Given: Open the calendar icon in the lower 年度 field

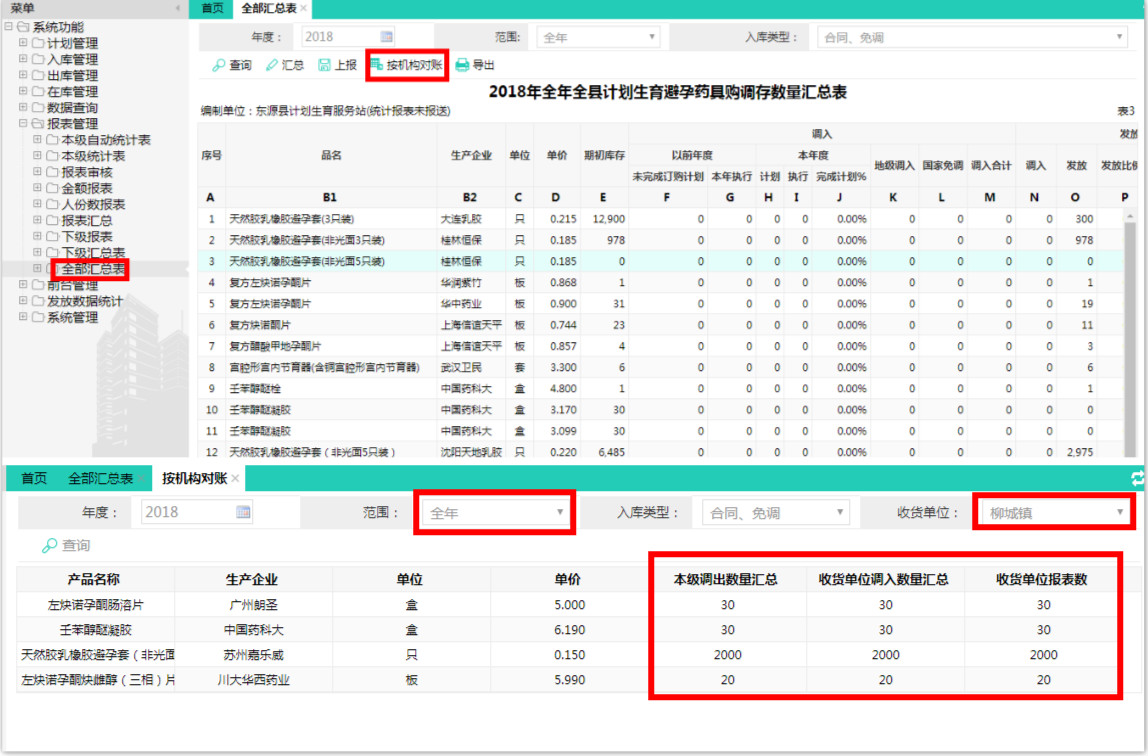Looking at the screenshot, I should [x=244, y=512].
